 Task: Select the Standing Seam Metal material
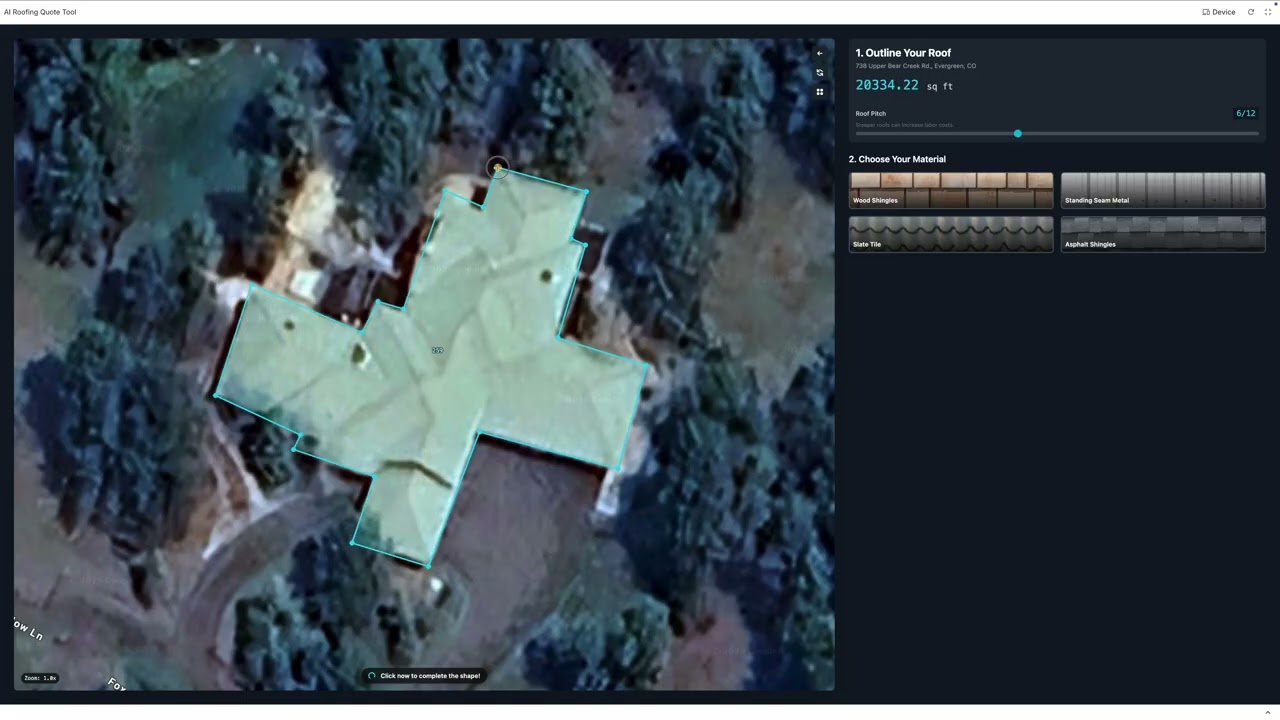1162,190
